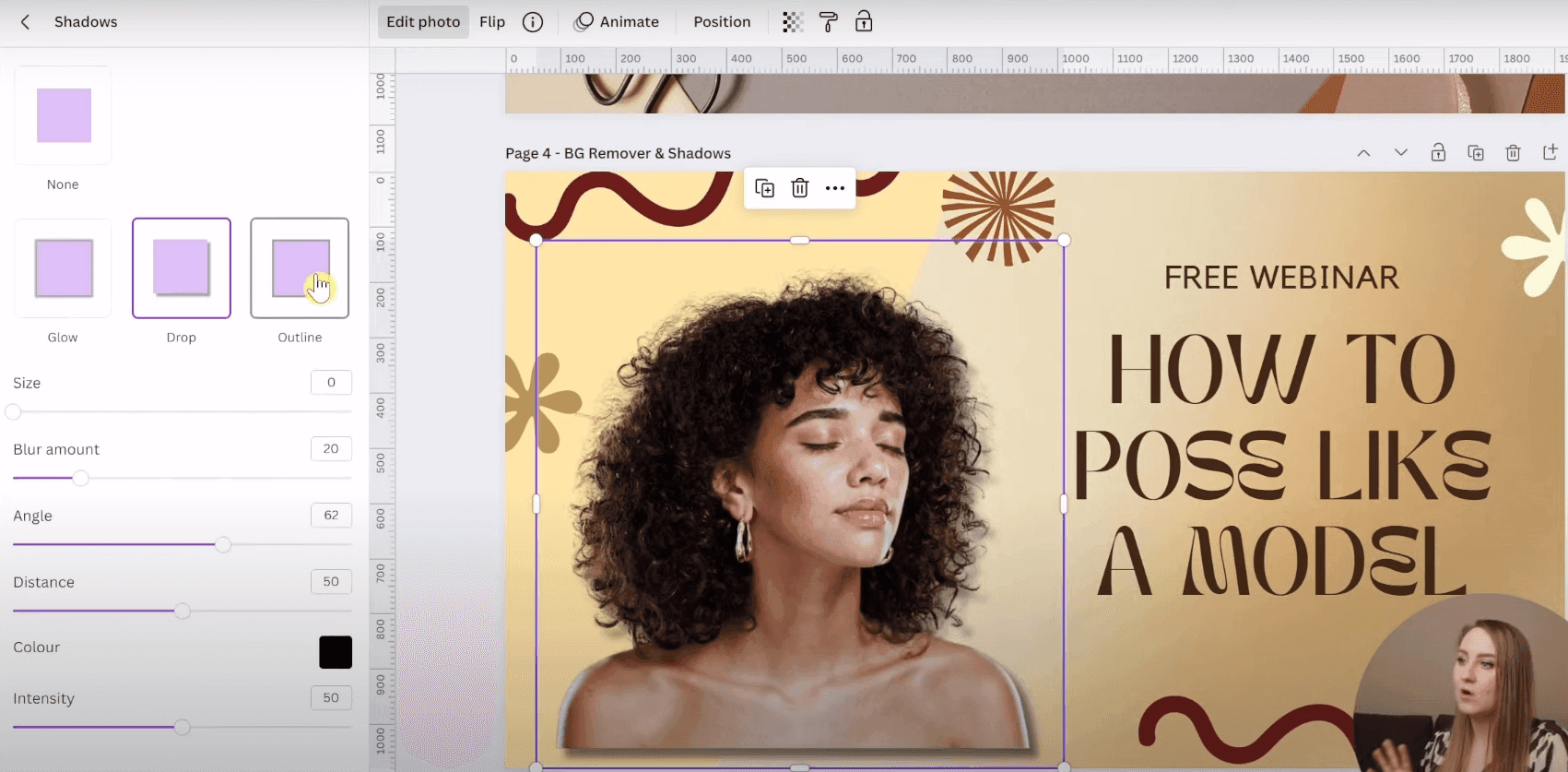Click the Distance value field
This screenshot has width=1568, height=772.
pos(331,582)
